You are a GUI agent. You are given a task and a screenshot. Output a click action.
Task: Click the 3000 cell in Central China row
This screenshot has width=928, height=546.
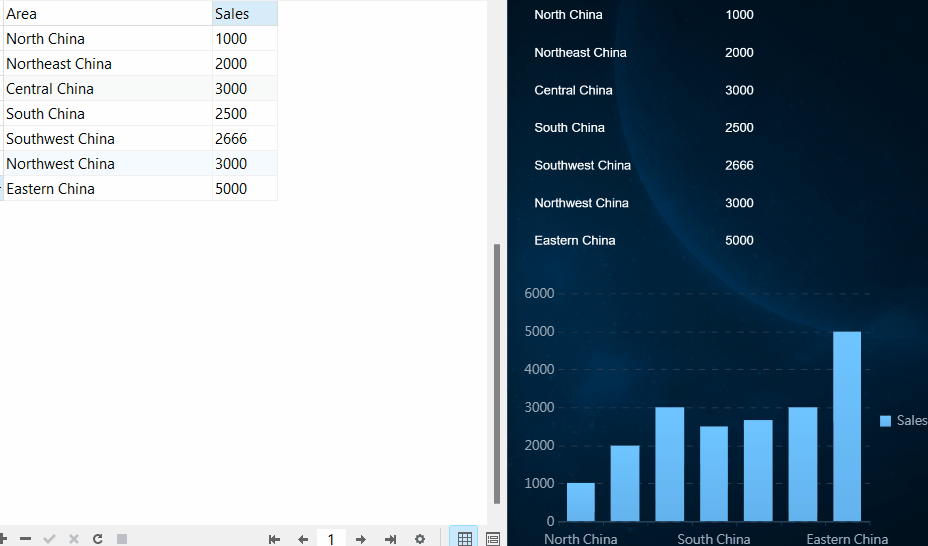(244, 88)
